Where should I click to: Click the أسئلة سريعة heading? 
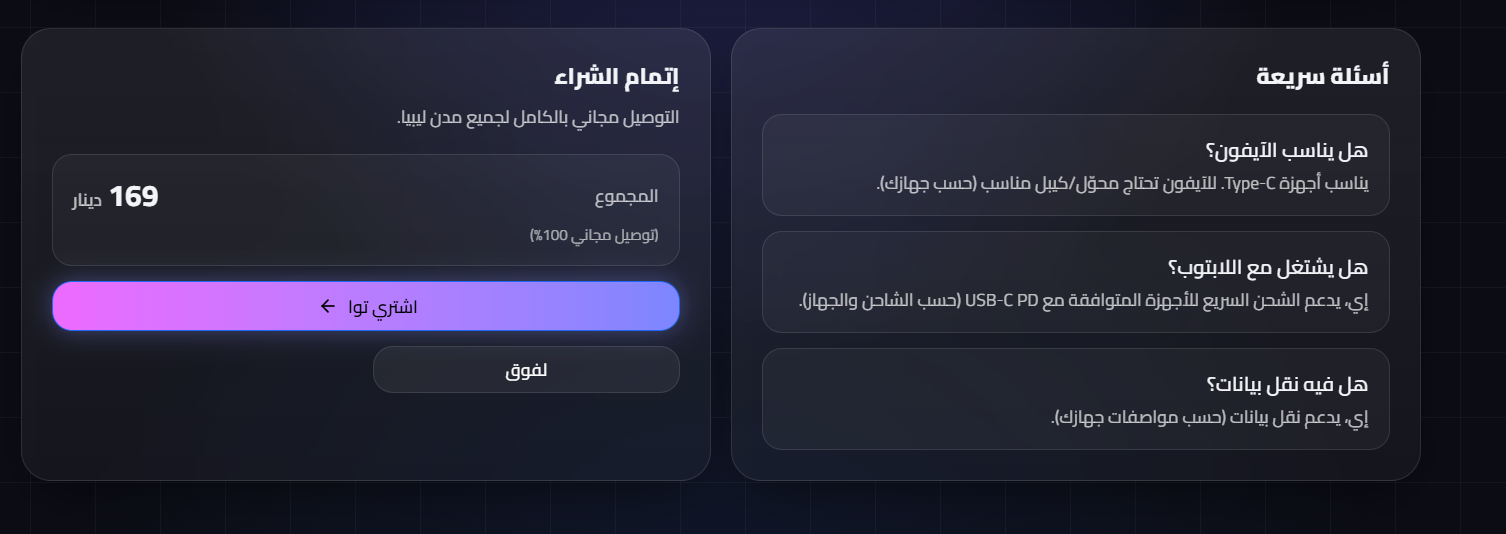tap(1322, 76)
